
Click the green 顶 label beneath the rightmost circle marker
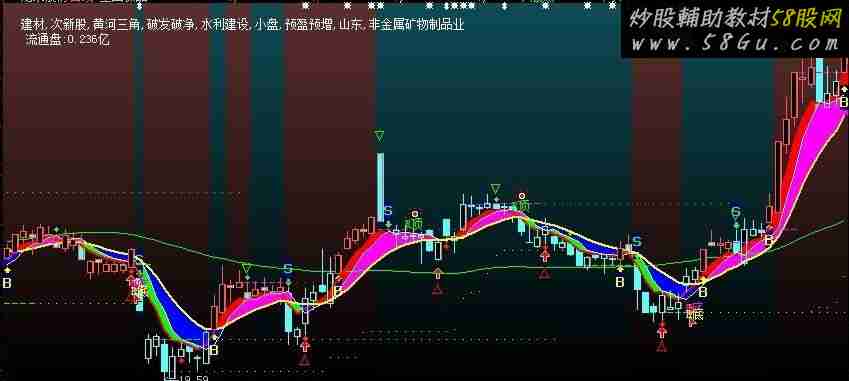click(524, 206)
